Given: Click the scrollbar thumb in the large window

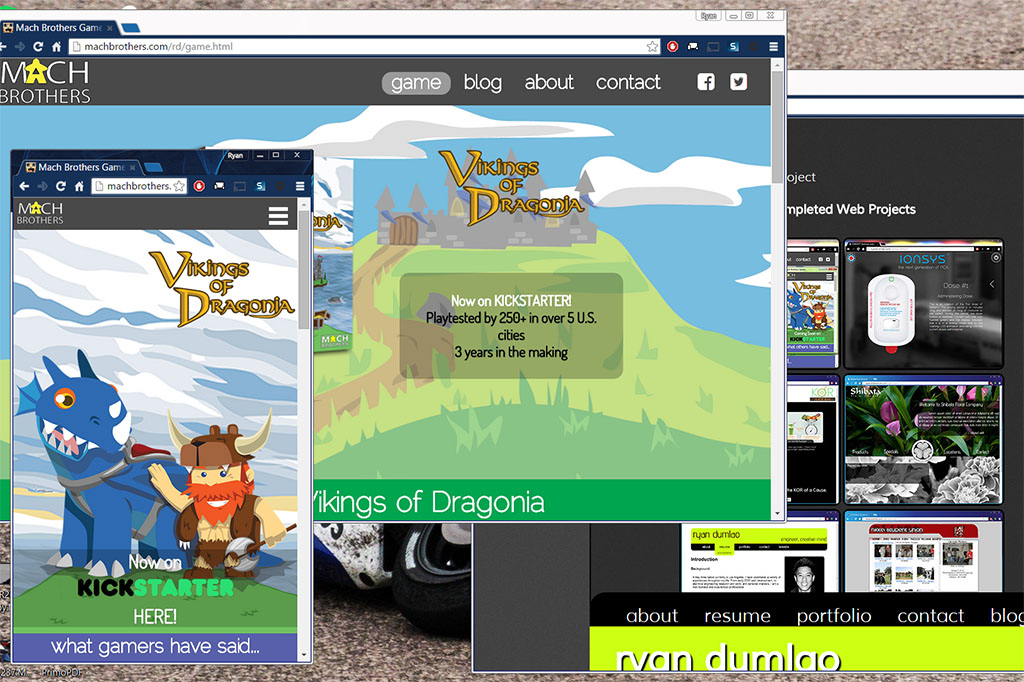Looking at the screenshot, I should [x=777, y=127].
